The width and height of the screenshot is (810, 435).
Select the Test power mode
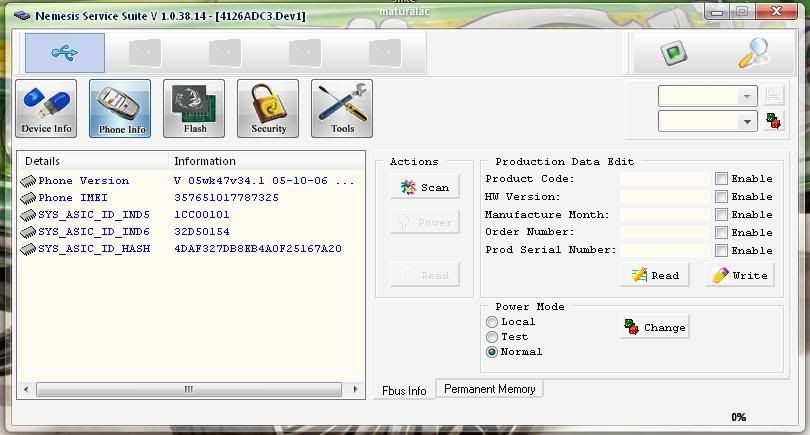(492, 337)
